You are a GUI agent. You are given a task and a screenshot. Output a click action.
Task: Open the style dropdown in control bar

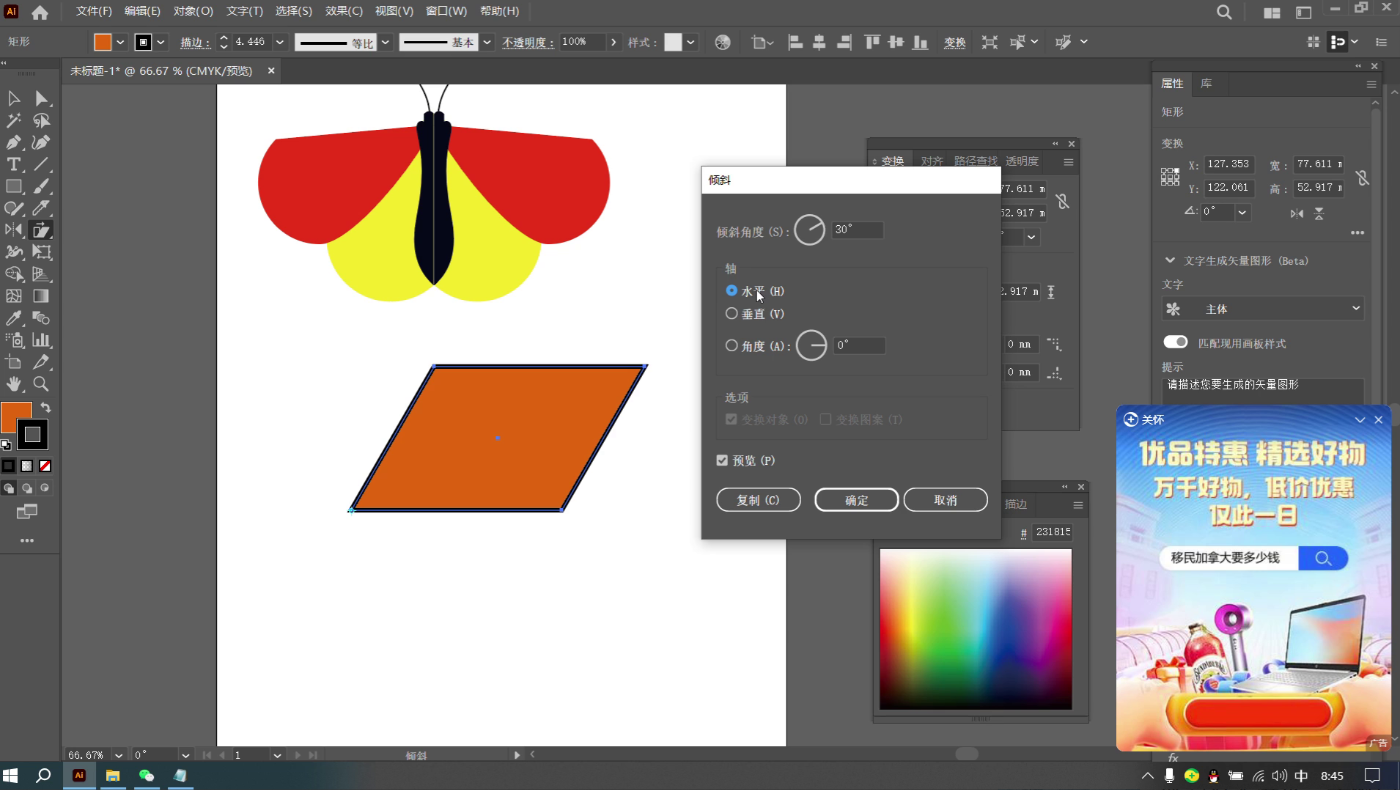point(691,42)
